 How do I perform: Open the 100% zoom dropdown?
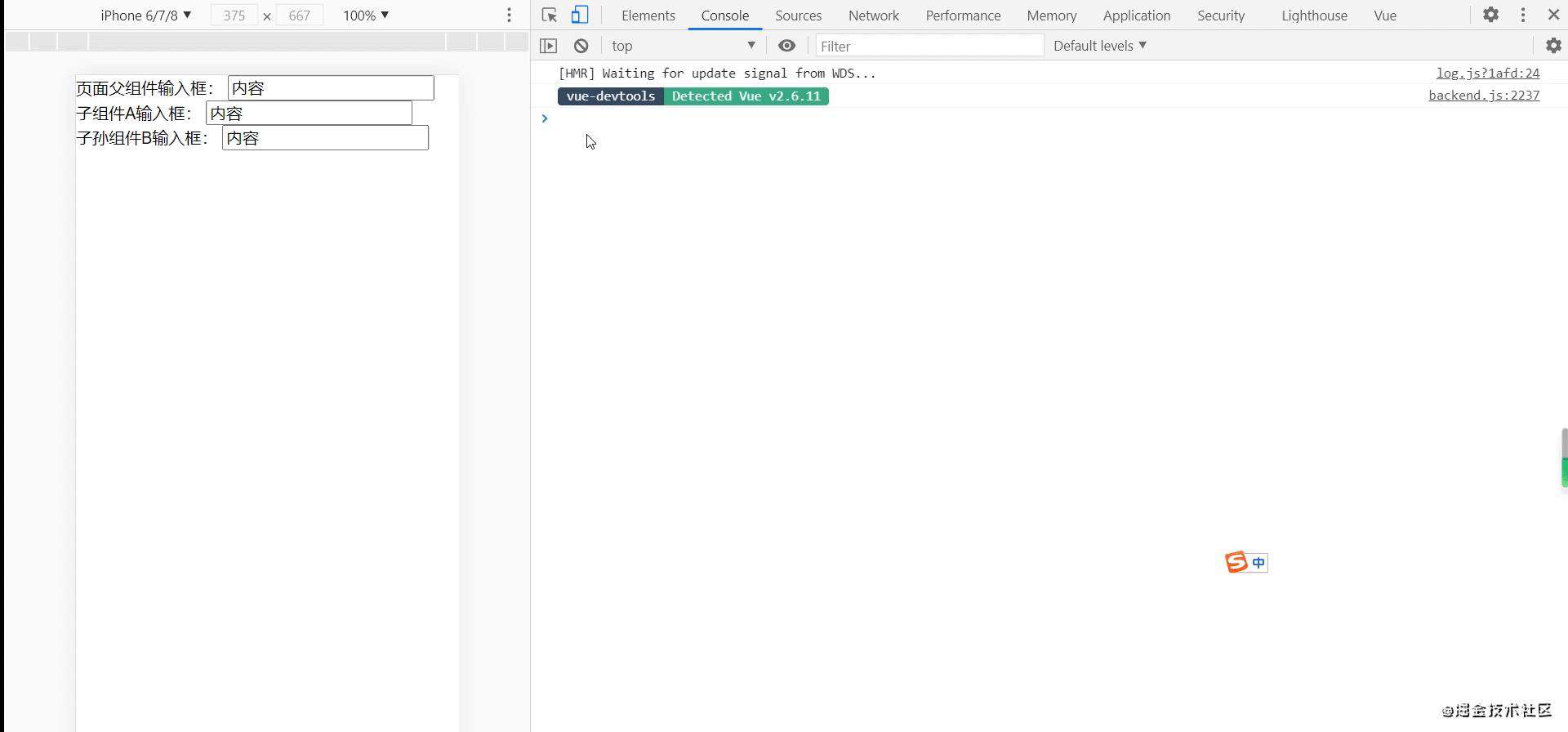pos(366,15)
